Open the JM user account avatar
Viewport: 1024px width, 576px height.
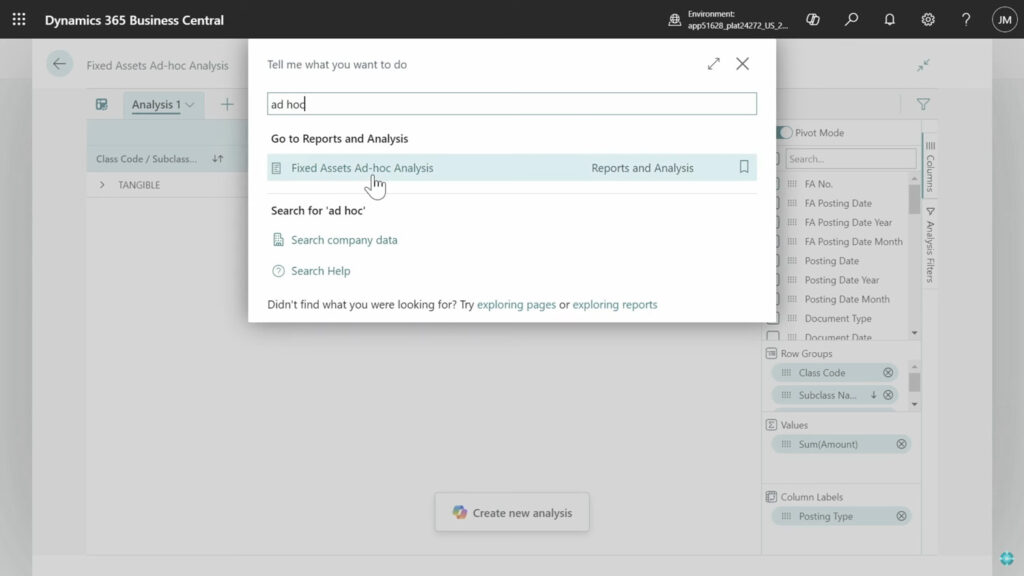point(1004,20)
